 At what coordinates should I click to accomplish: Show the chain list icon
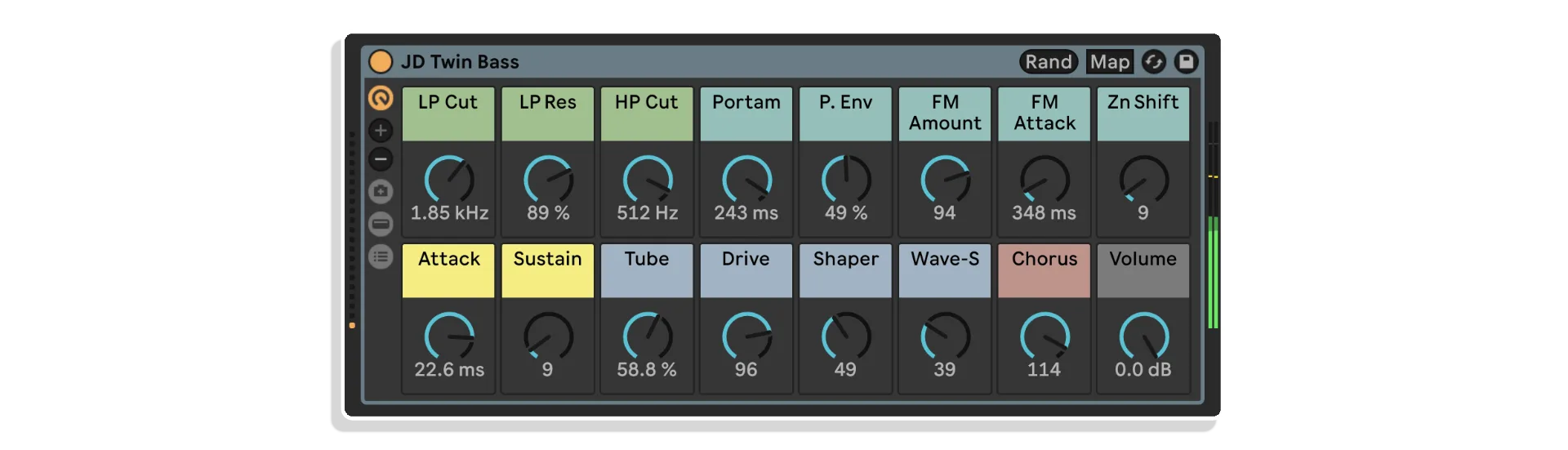[x=381, y=256]
